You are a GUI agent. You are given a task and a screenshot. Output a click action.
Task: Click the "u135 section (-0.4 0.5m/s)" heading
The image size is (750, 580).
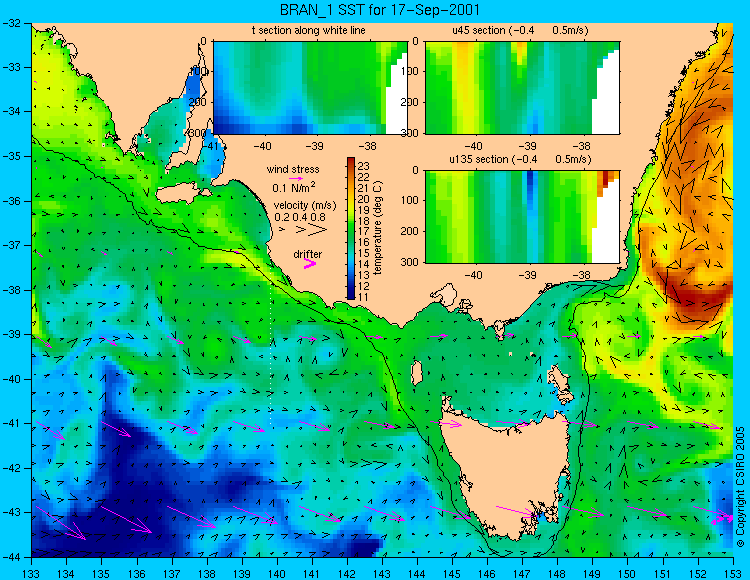coord(520,159)
